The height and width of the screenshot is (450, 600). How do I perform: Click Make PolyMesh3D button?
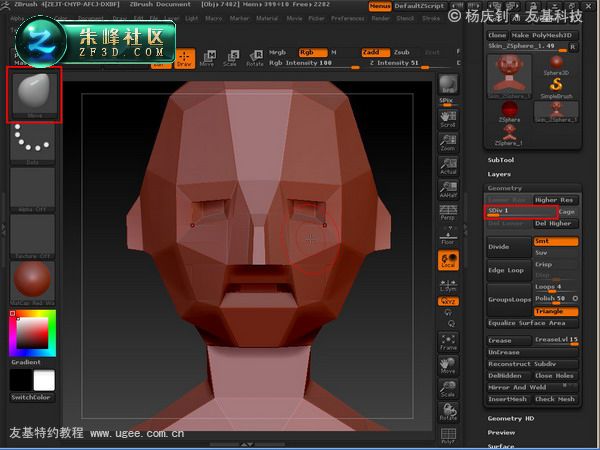544,35
